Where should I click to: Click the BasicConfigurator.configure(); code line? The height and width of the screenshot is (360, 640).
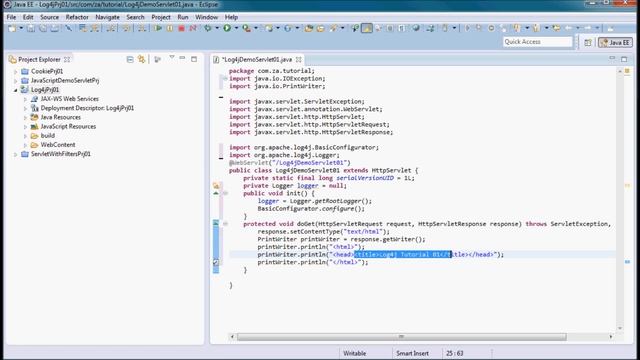(x=311, y=209)
